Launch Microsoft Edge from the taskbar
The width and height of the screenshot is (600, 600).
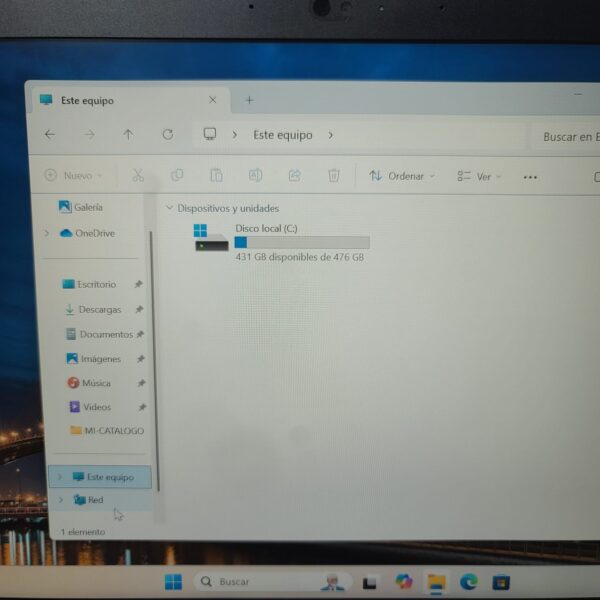[x=469, y=582]
